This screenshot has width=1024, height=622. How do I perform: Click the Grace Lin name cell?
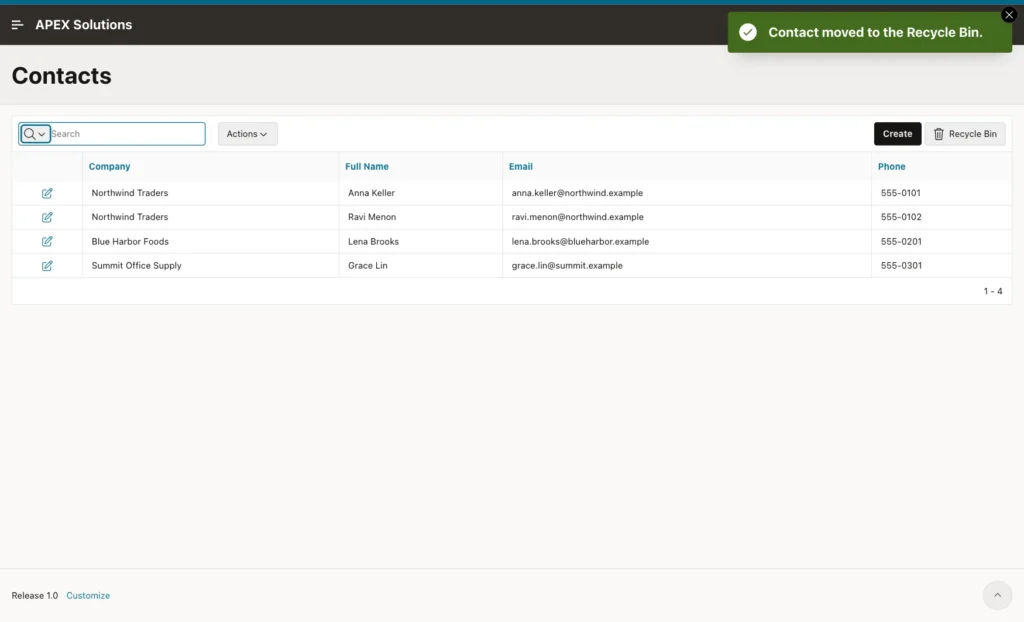421,266
